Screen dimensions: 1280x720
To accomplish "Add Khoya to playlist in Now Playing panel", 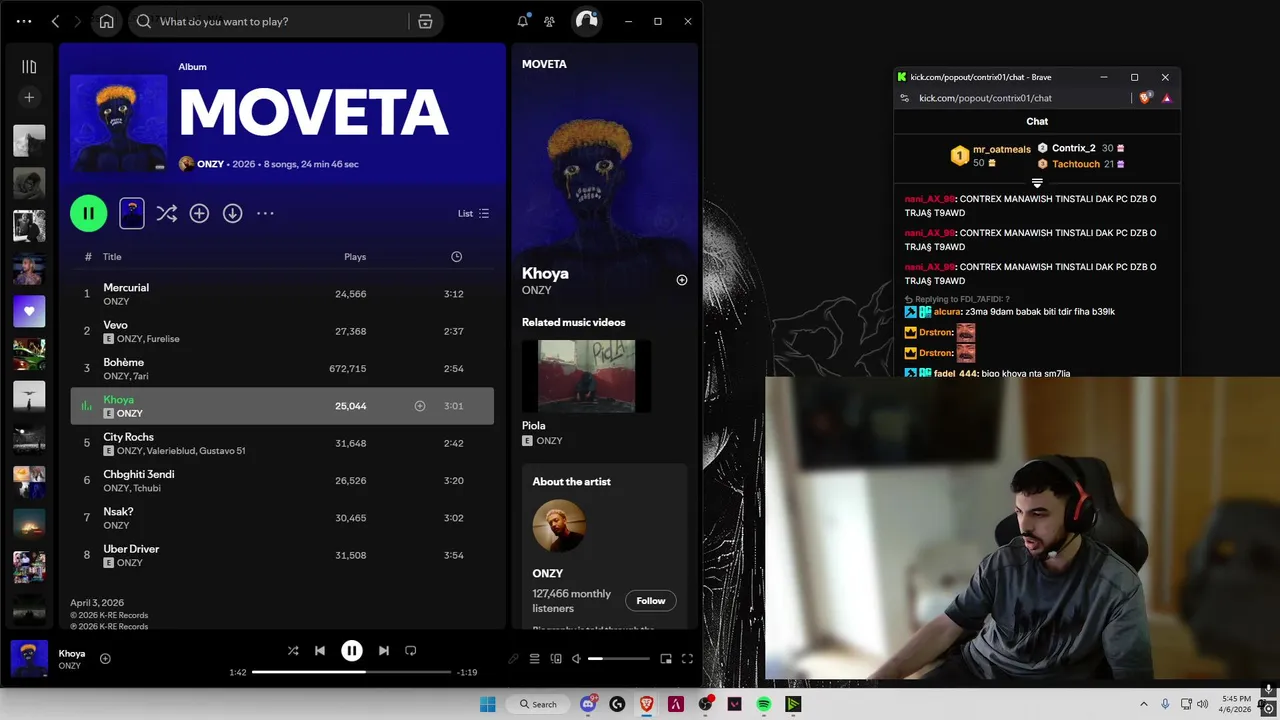I will 682,280.
